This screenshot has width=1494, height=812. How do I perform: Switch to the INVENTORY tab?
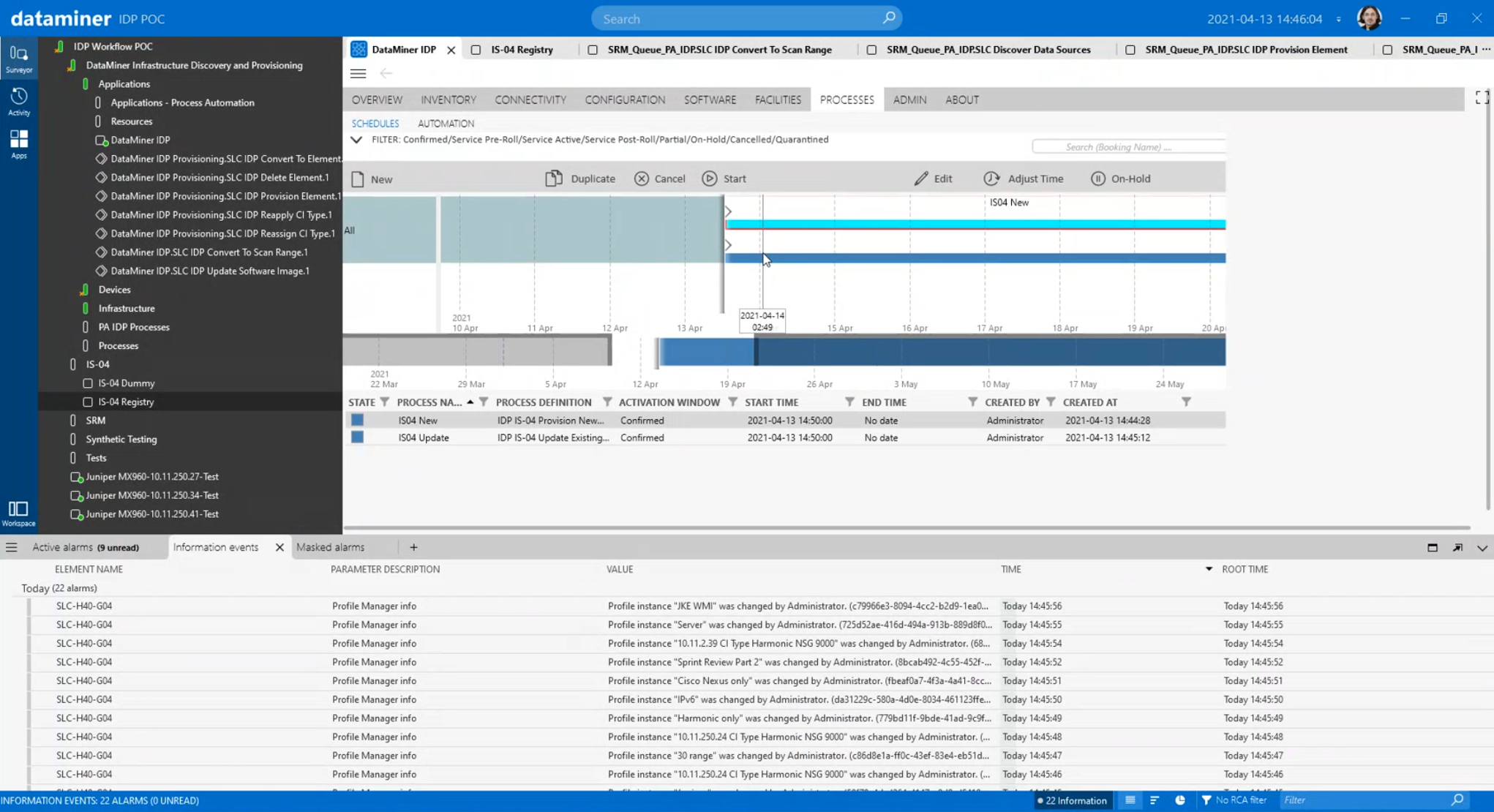point(448,99)
